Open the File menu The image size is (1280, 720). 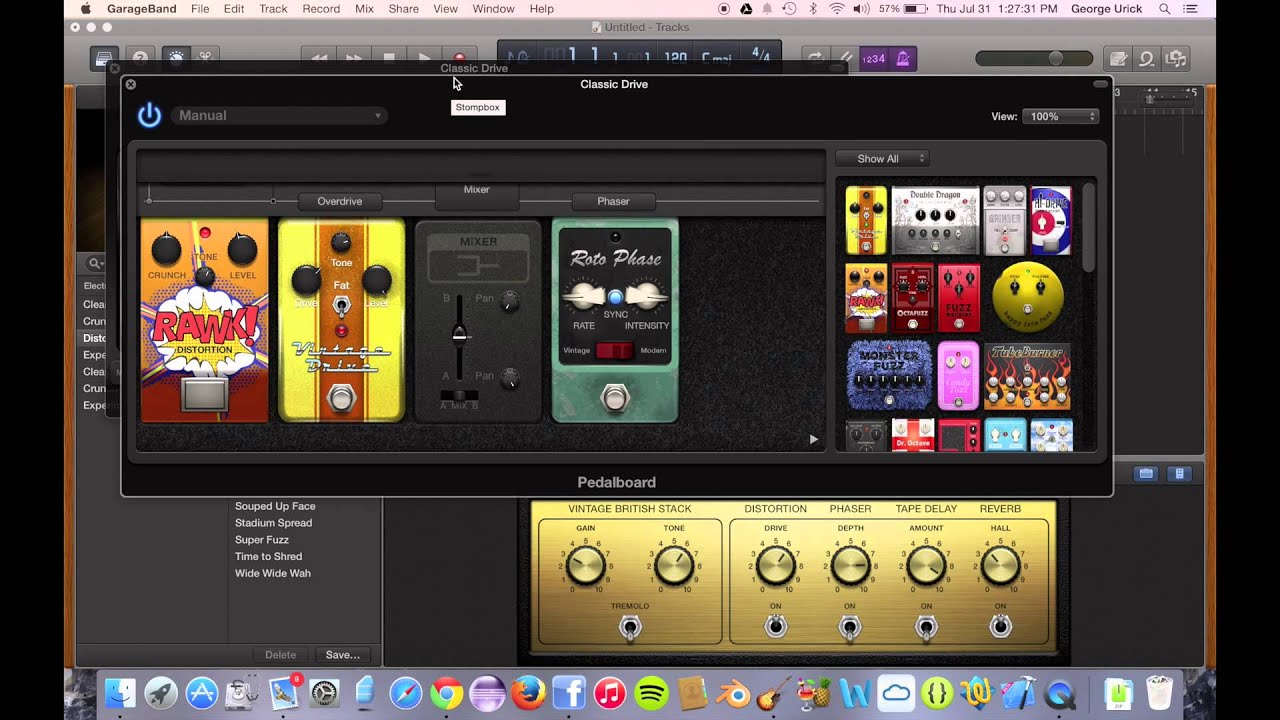click(x=200, y=9)
